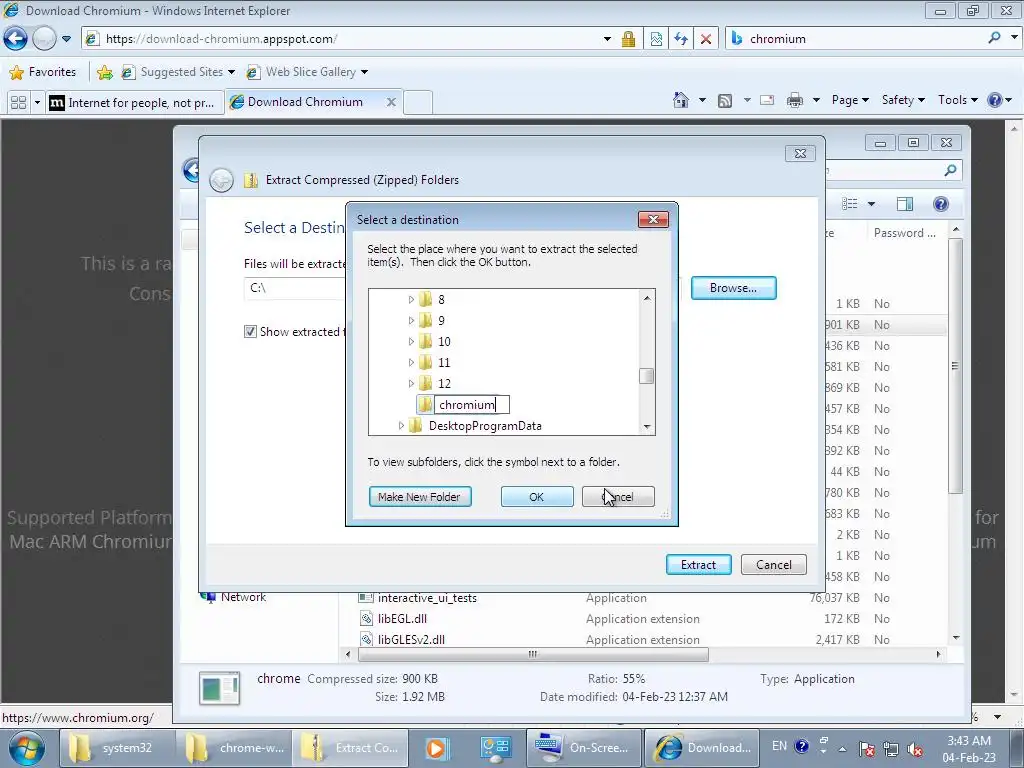Click the add to favorites bar icon

point(104,72)
